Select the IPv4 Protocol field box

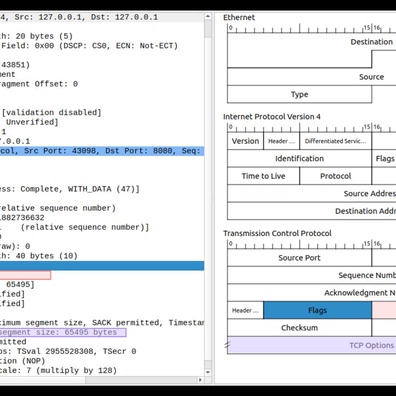pyautogui.click(x=335, y=176)
